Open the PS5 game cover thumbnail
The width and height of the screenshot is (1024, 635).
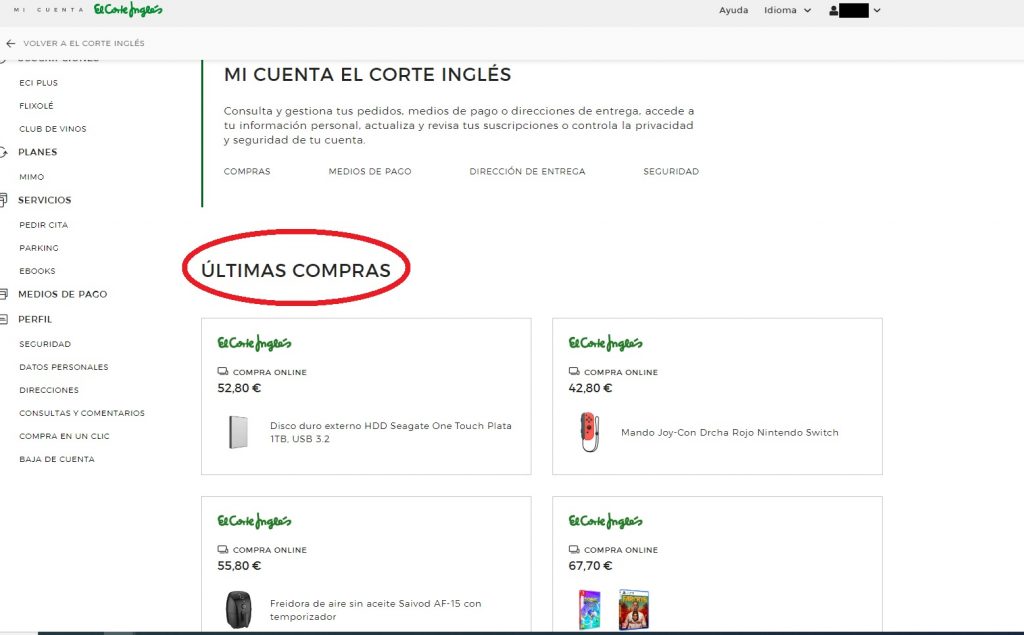click(x=633, y=610)
